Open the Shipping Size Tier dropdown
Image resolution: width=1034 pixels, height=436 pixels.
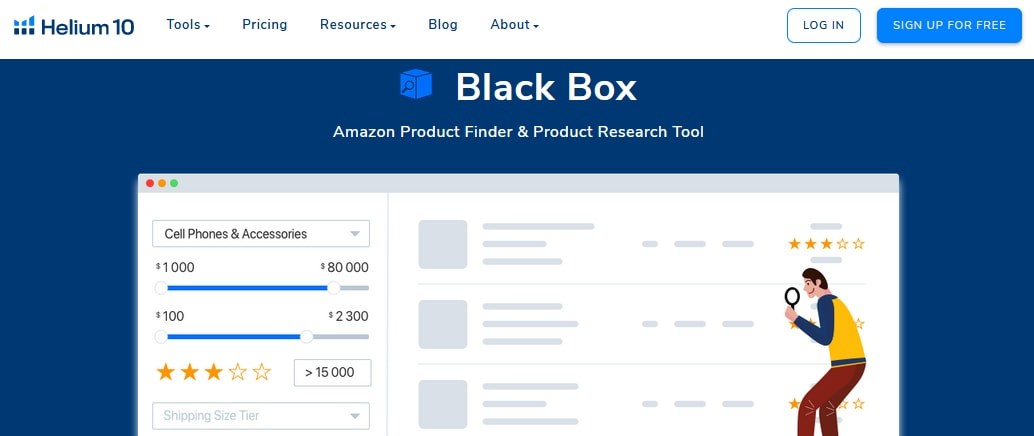click(260, 416)
